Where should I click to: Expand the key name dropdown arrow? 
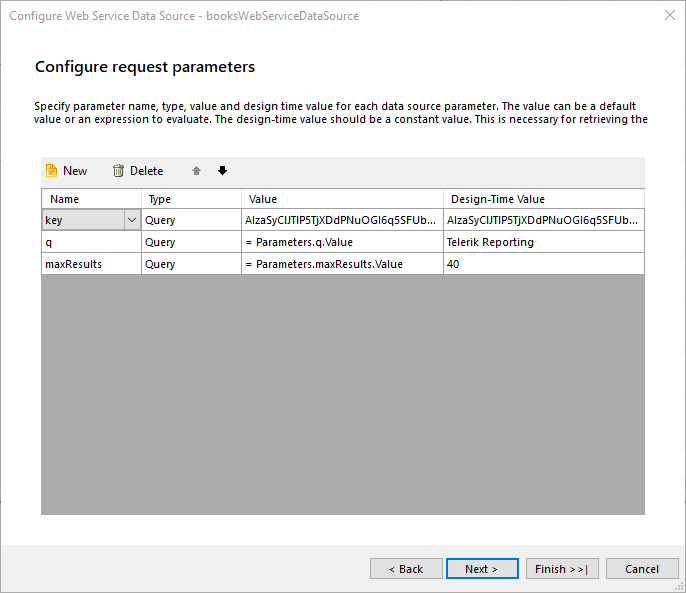[x=131, y=220]
